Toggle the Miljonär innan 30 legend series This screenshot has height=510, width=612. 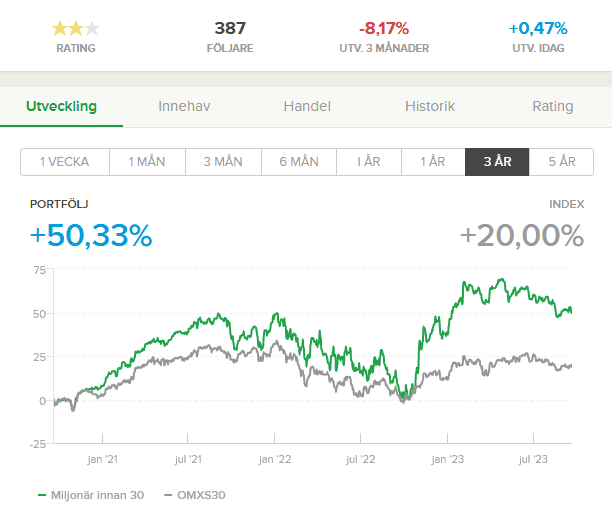92,495
